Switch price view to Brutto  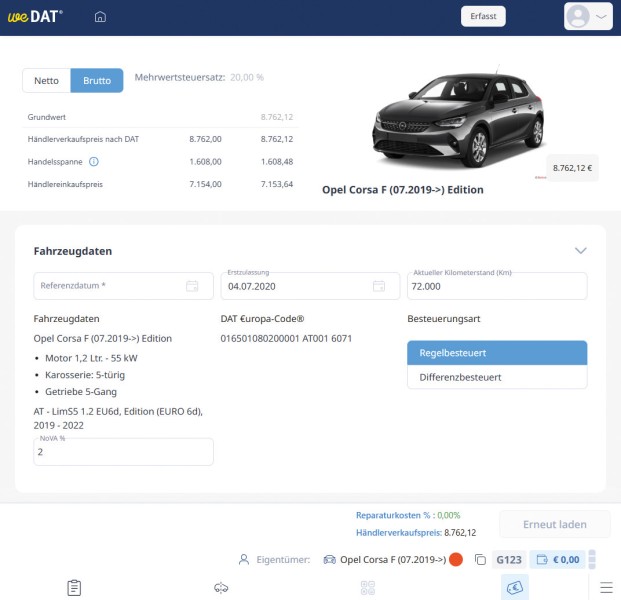coord(97,80)
